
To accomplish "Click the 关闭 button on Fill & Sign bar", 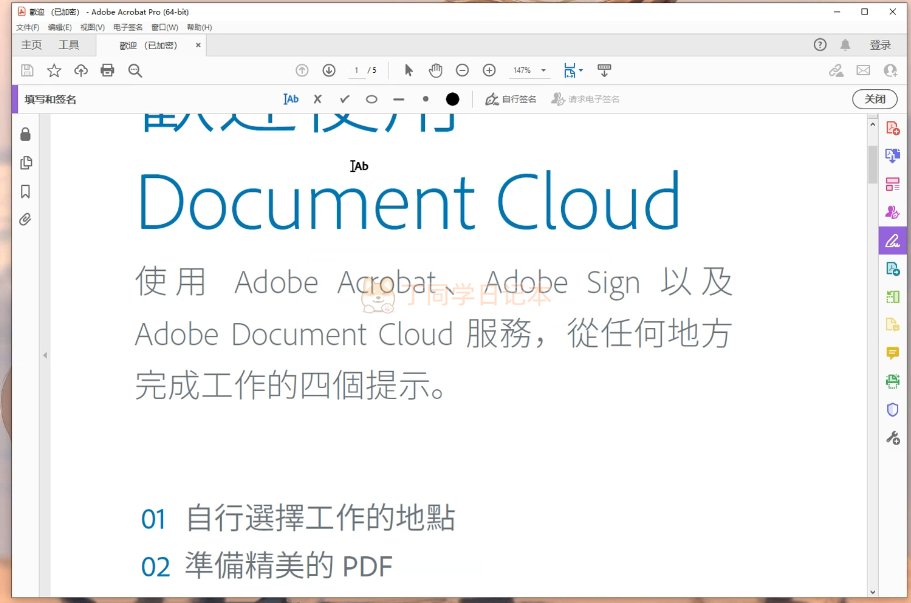I will click(x=874, y=99).
